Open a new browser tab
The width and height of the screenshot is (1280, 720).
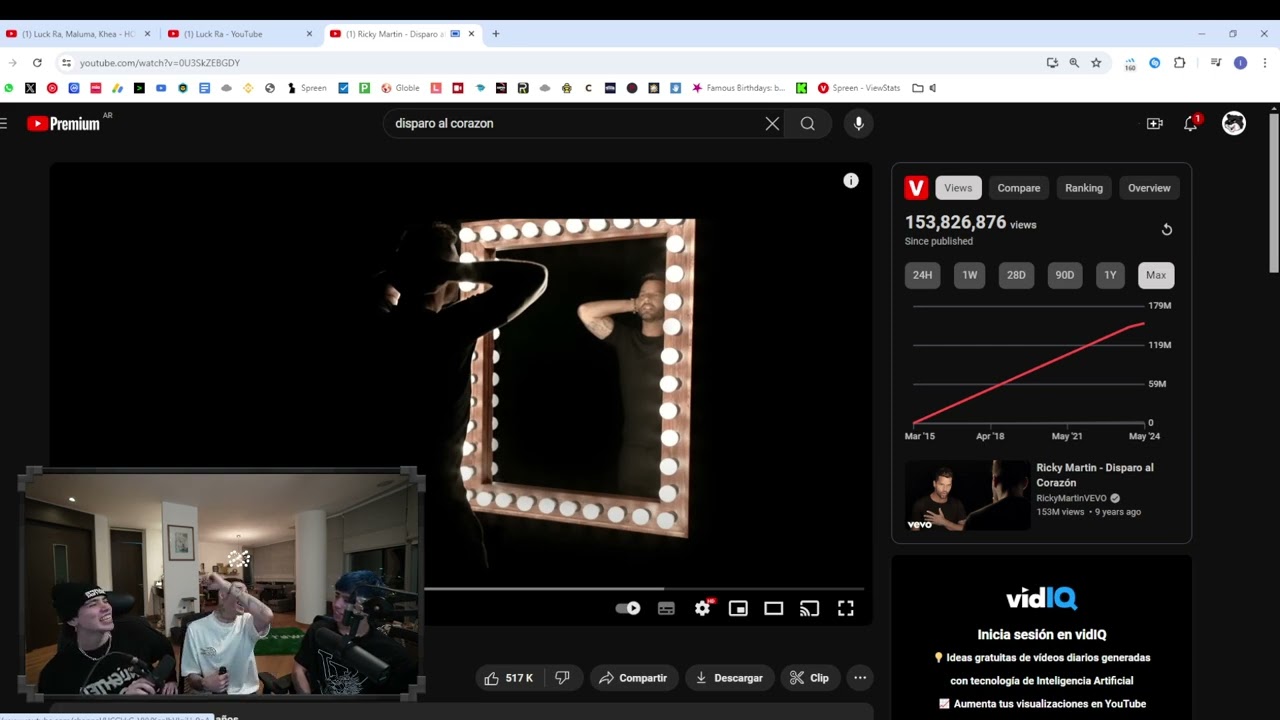click(495, 34)
